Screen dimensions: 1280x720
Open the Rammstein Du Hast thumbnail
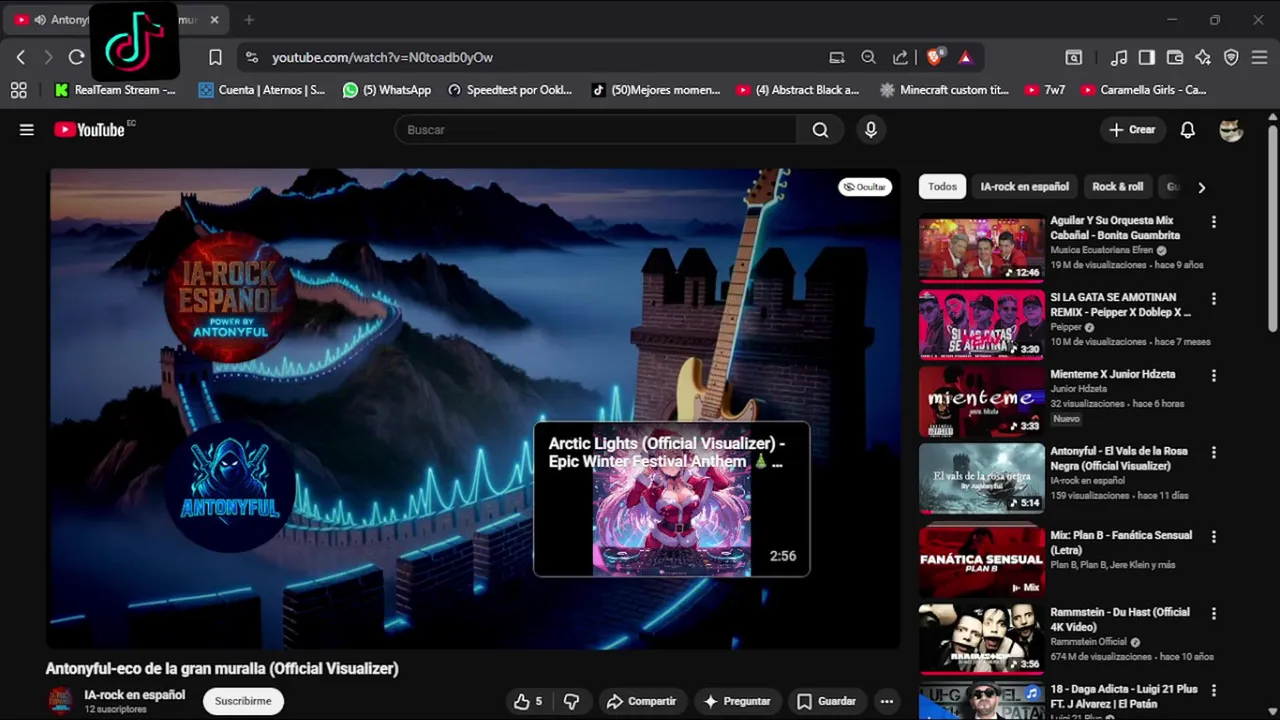tap(981, 638)
